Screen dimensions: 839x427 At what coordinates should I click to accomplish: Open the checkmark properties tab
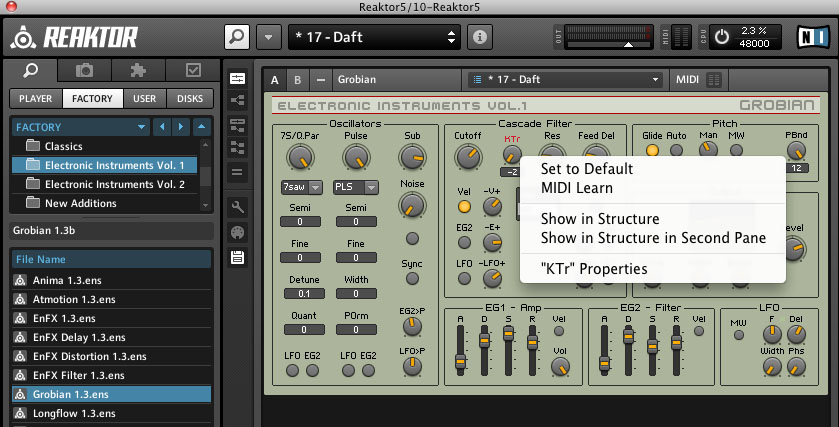[193, 70]
